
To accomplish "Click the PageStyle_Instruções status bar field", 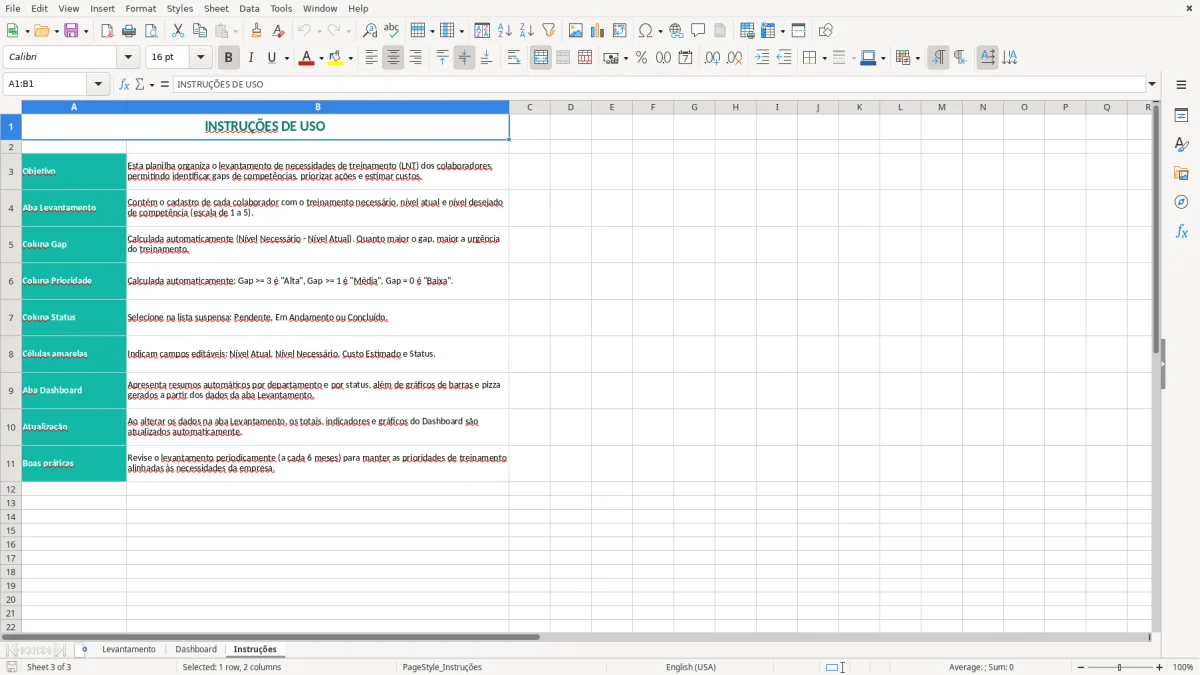I will coord(442,667).
